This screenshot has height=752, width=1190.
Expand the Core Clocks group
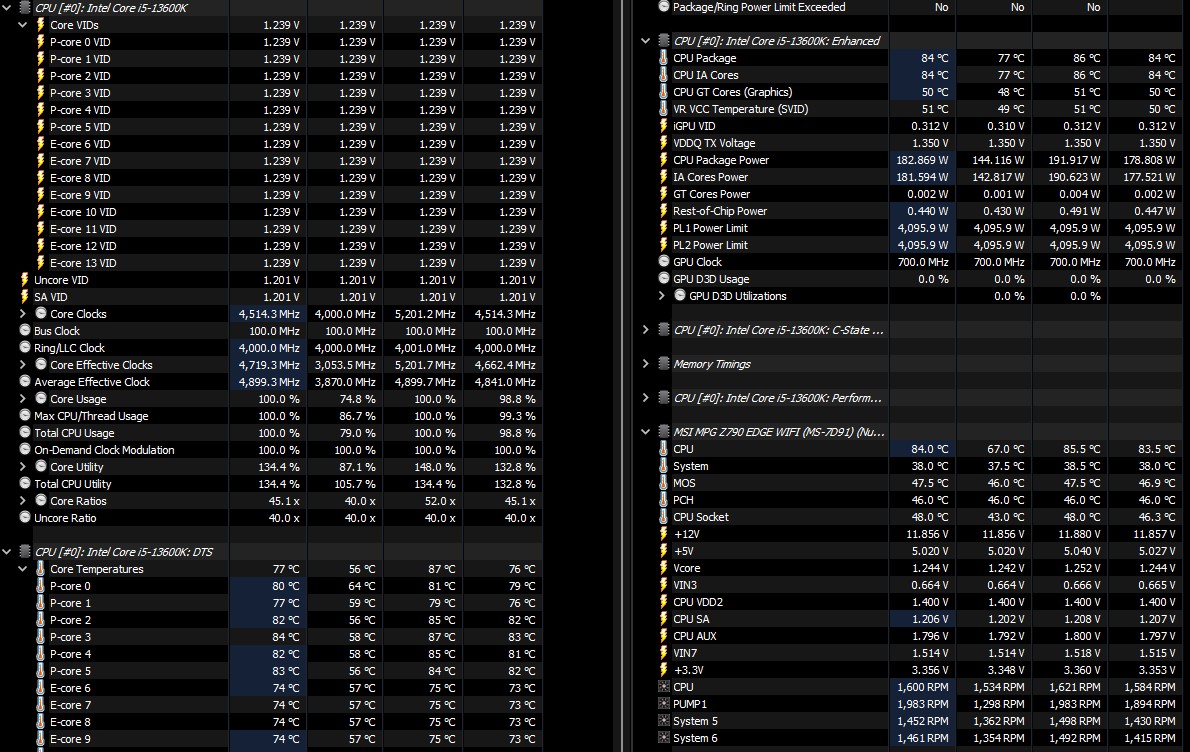click(23, 313)
